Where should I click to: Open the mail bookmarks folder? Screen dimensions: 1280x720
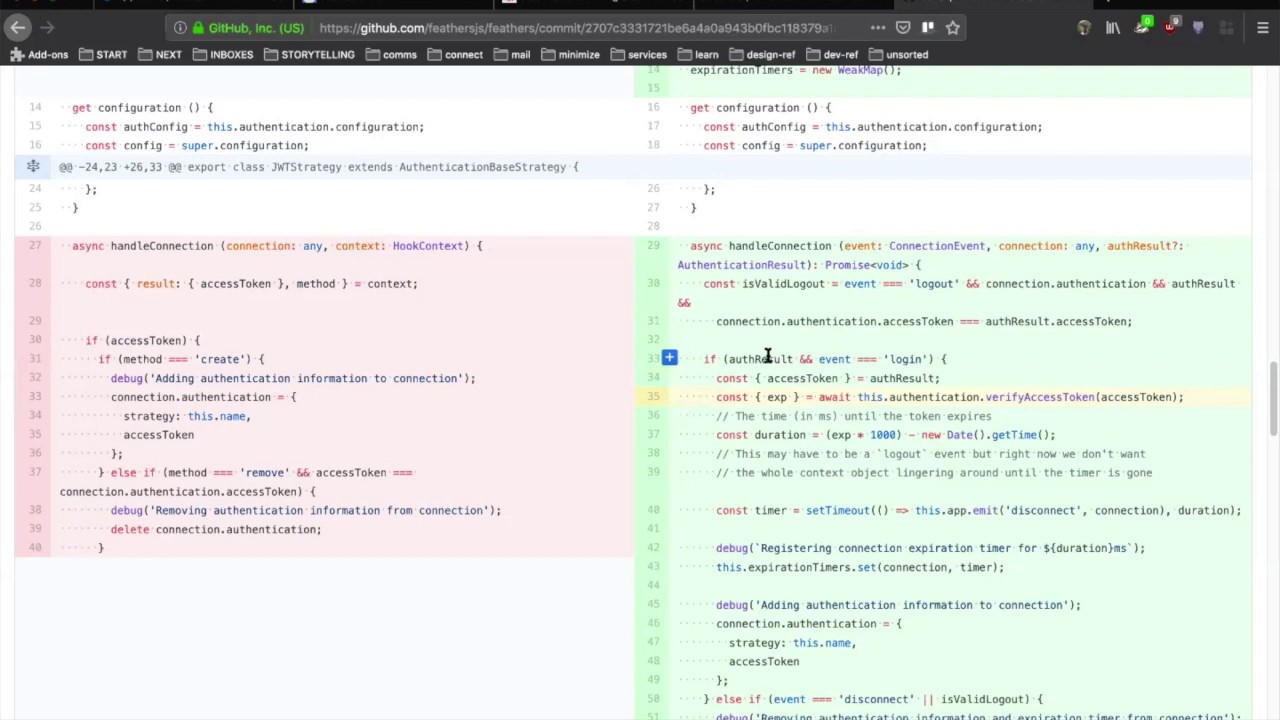512,55
